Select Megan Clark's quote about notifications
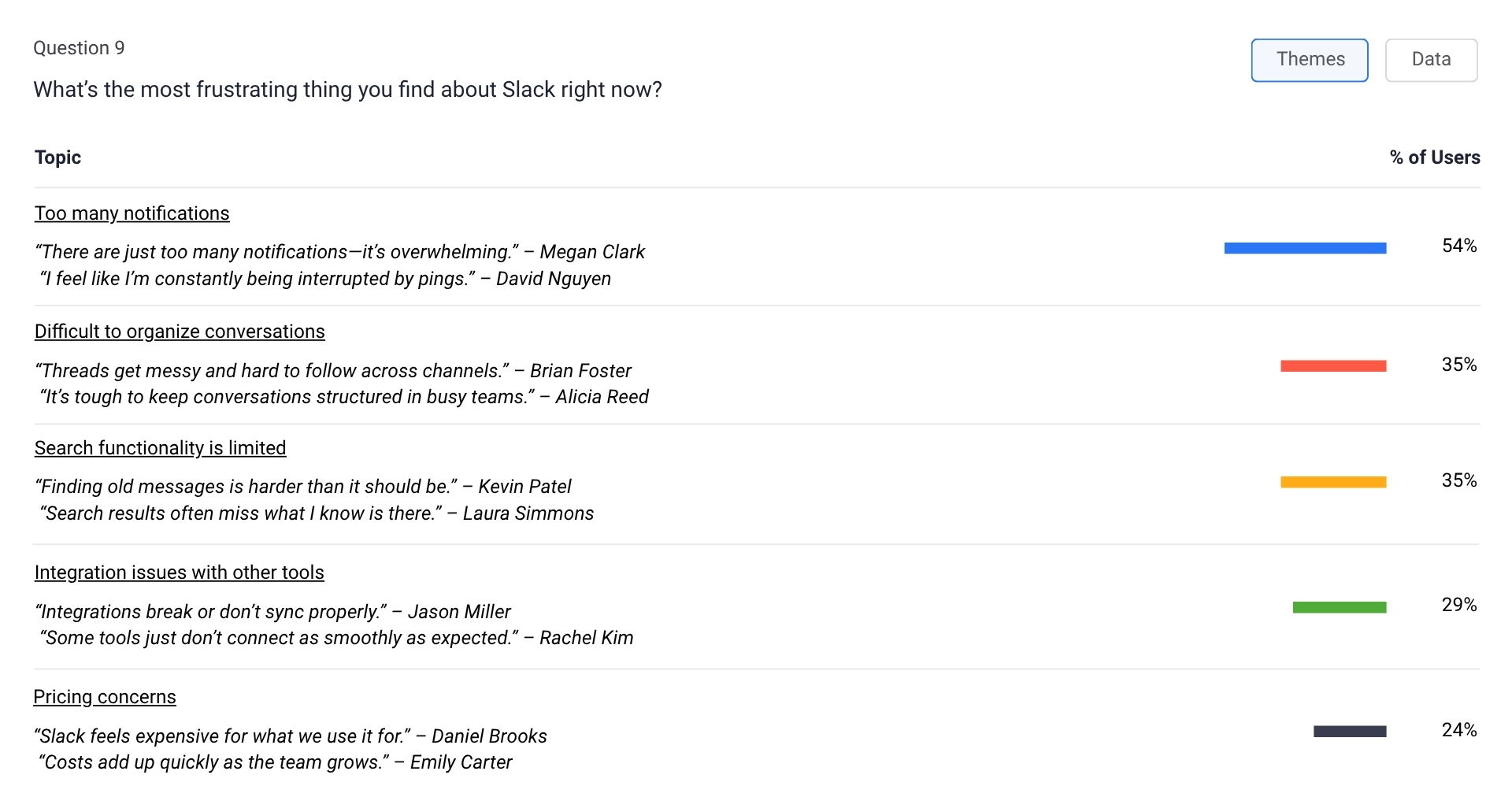1512x808 pixels. [x=339, y=252]
